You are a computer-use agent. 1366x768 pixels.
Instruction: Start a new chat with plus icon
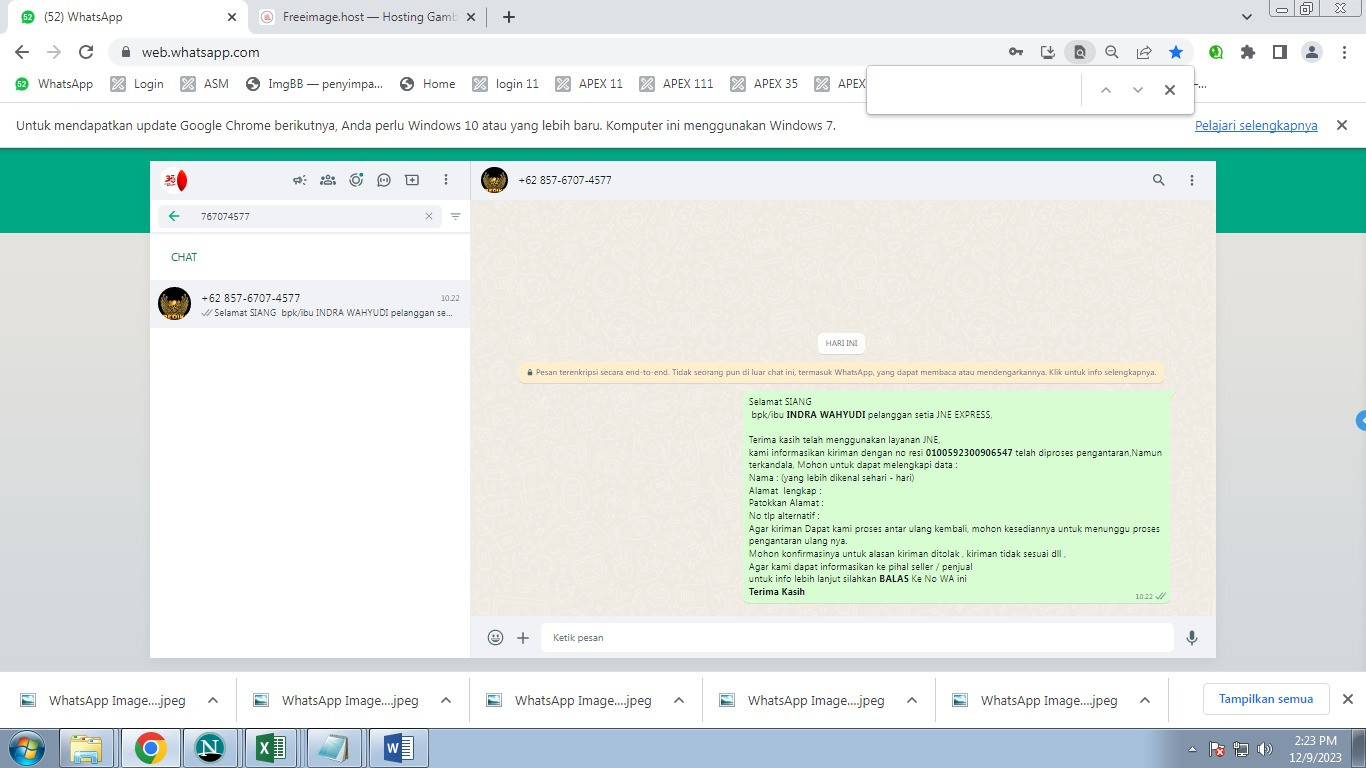click(x=412, y=180)
